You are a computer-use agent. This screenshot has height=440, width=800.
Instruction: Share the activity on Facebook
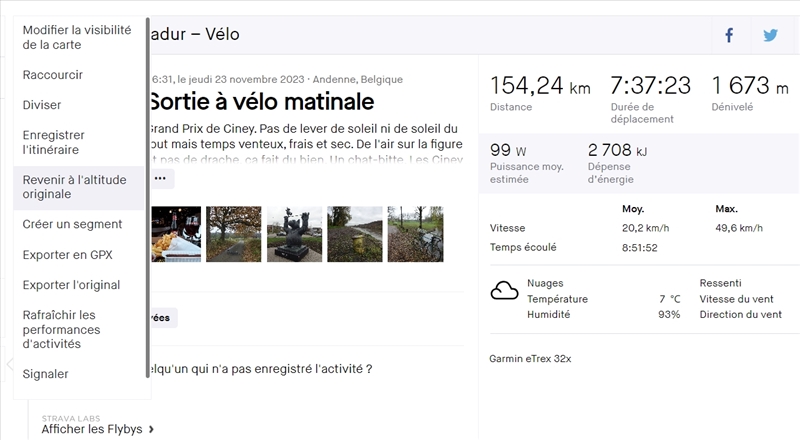click(729, 35)
